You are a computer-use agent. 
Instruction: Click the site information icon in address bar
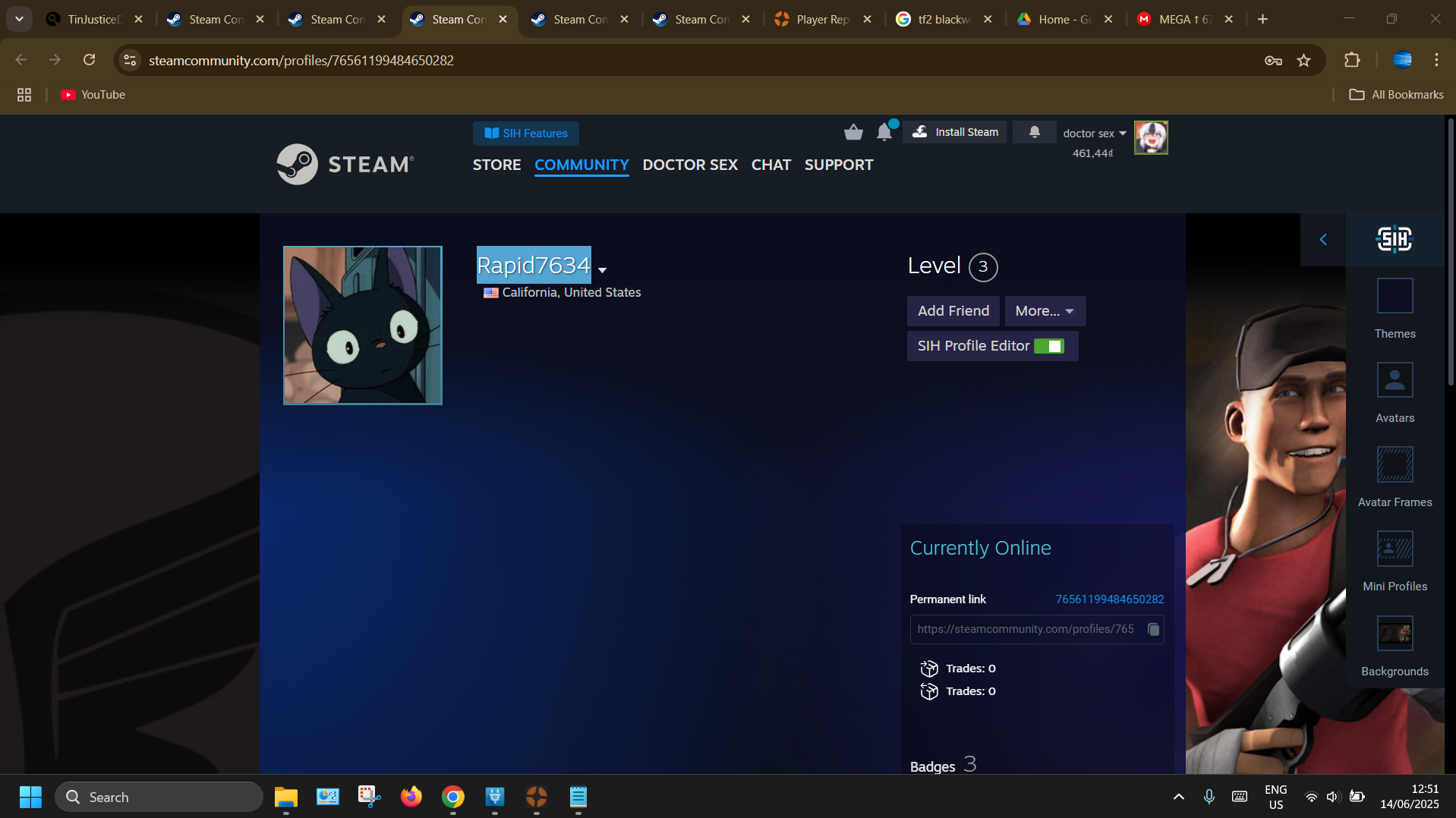(x=130, y=60)
